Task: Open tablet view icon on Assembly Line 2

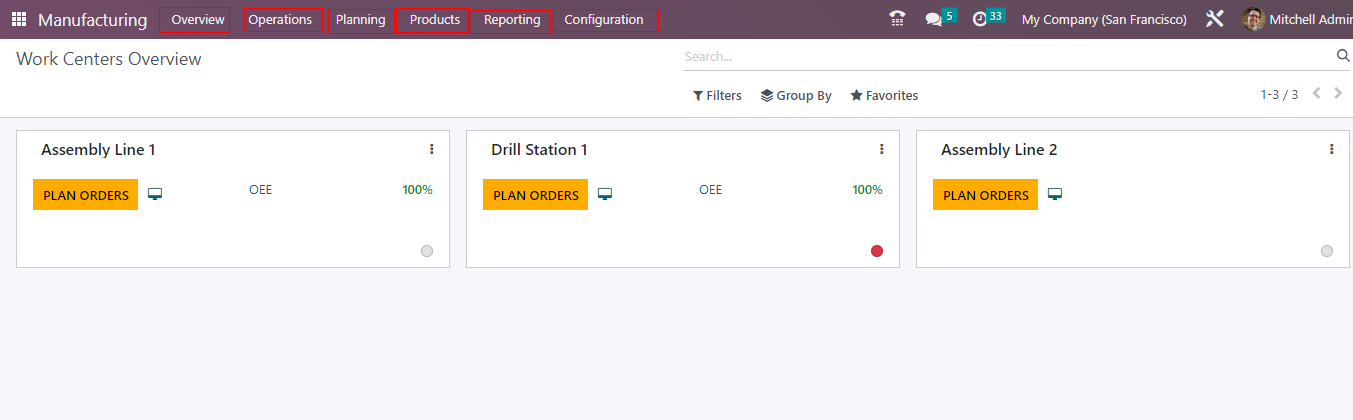Action: 1055,195
